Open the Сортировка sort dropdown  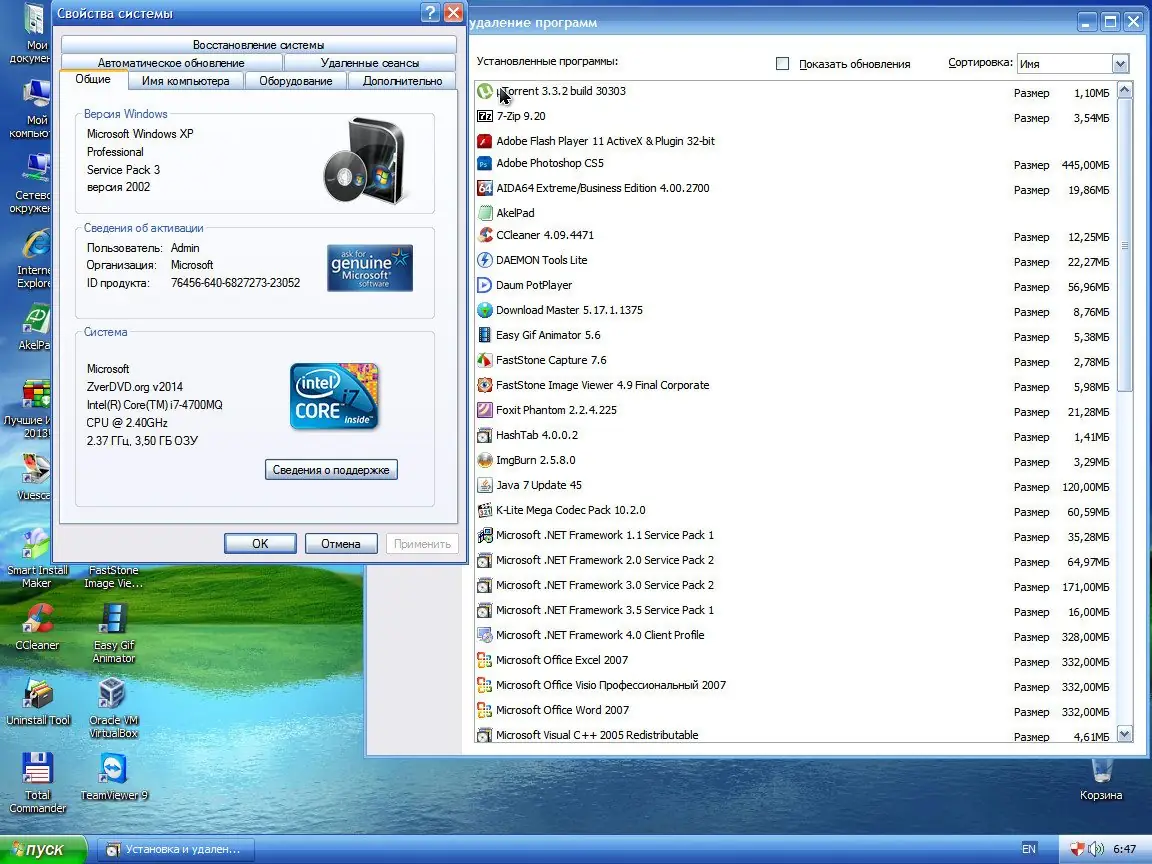[1120, 64]
